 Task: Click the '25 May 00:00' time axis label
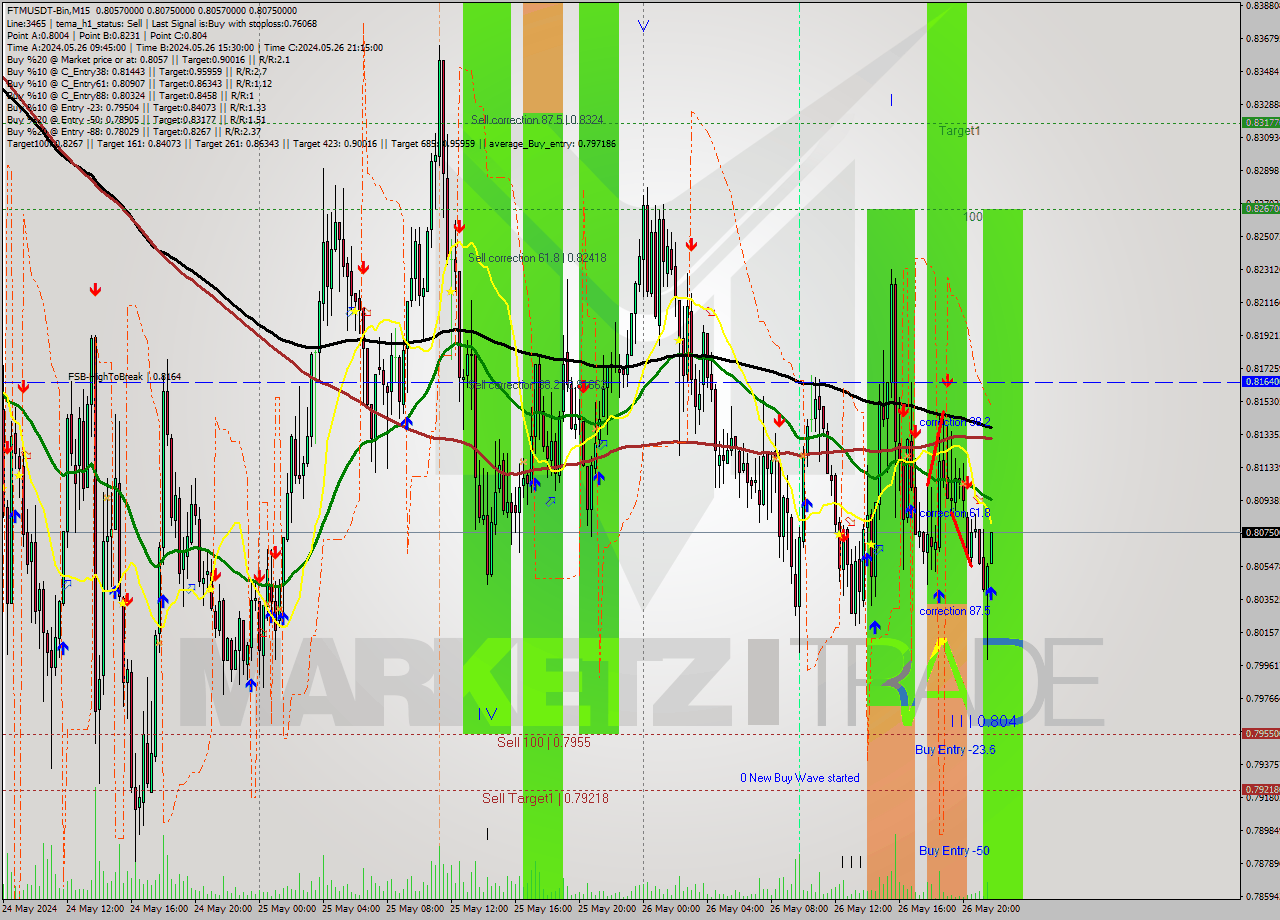286,909
